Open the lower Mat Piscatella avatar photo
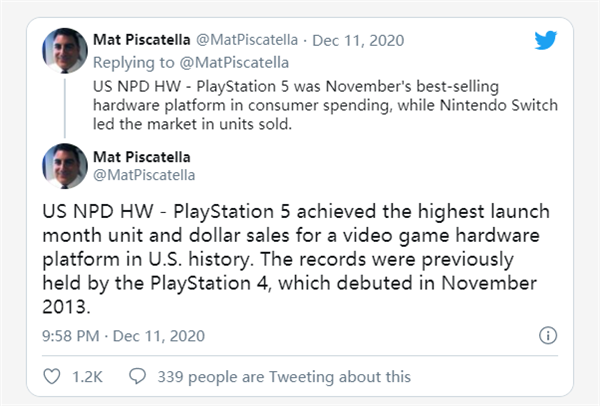600x406 pixels. (x=65, y=166)
